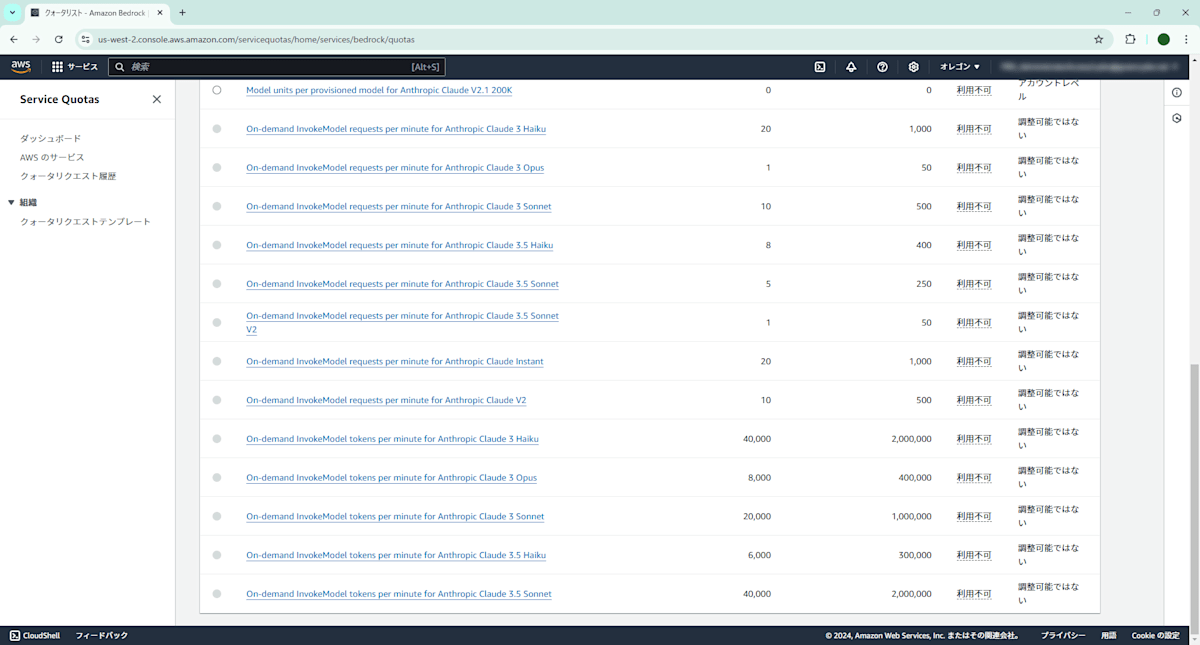Image resolution: width=1200 pixels, height=645 pixels.
Task: Collapse the 組織 section in sidebar
Action: click(x=11, y=202)
